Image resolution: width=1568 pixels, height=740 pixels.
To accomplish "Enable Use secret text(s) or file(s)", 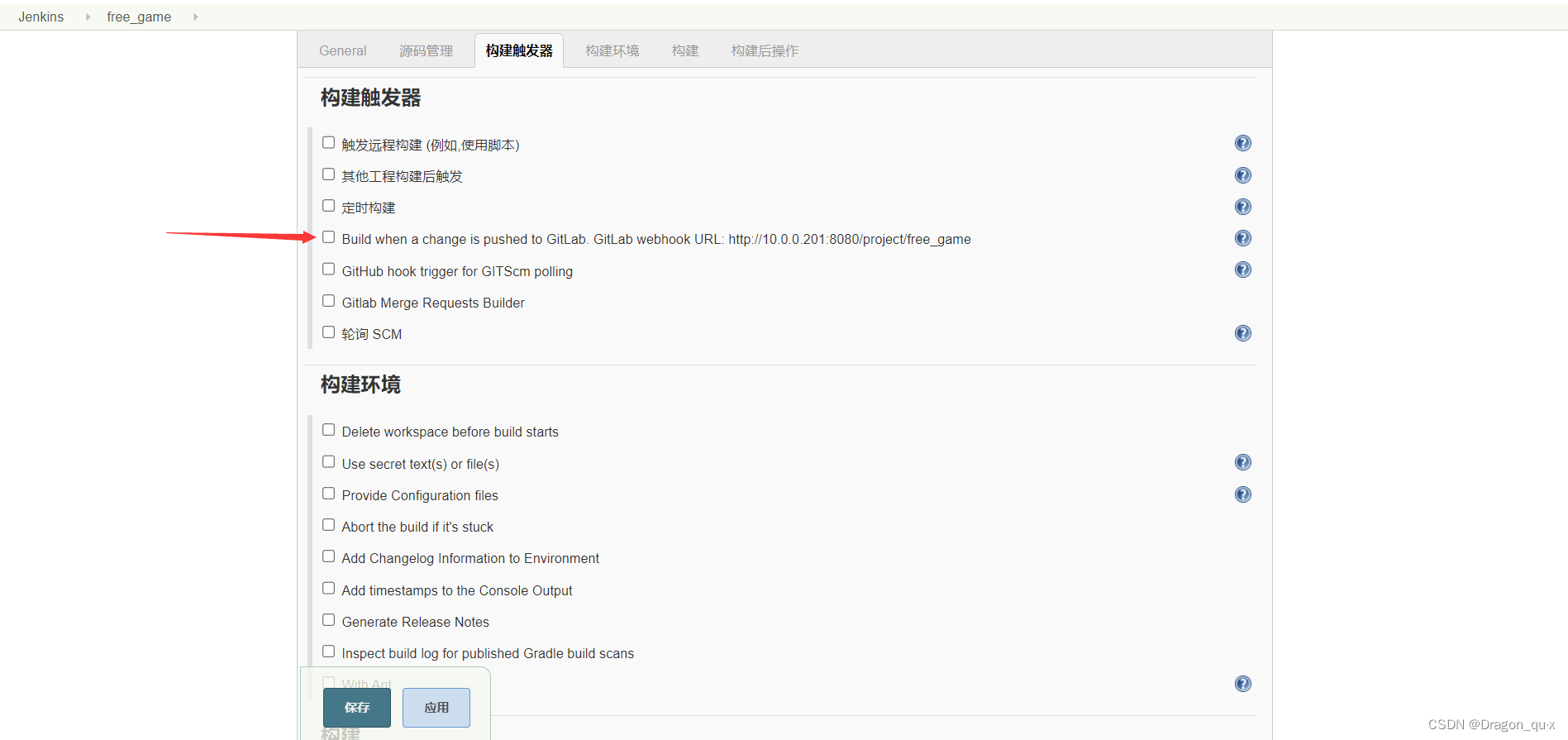I will [328, 462].
